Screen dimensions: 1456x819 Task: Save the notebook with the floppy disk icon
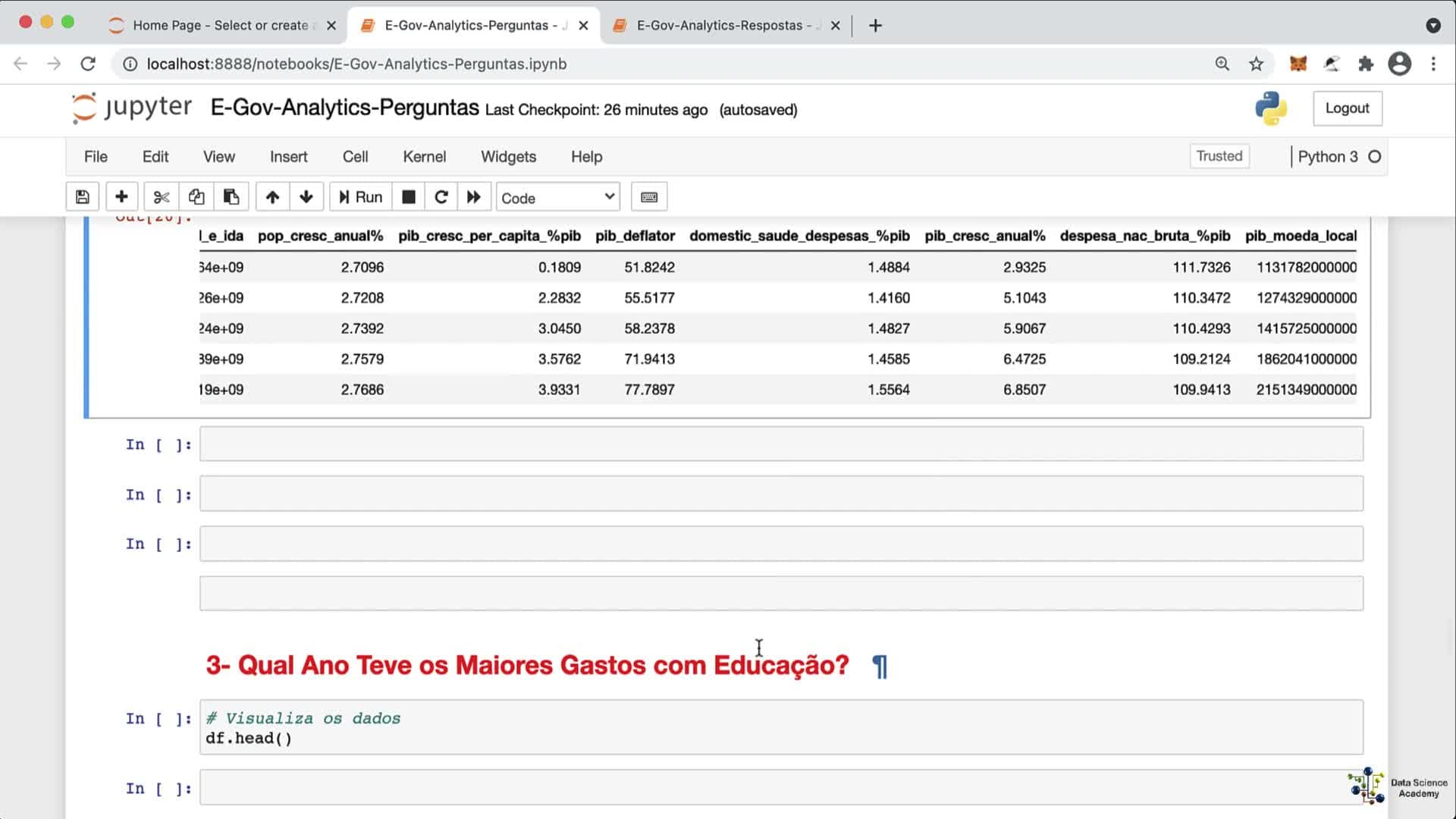pos(82,197)
